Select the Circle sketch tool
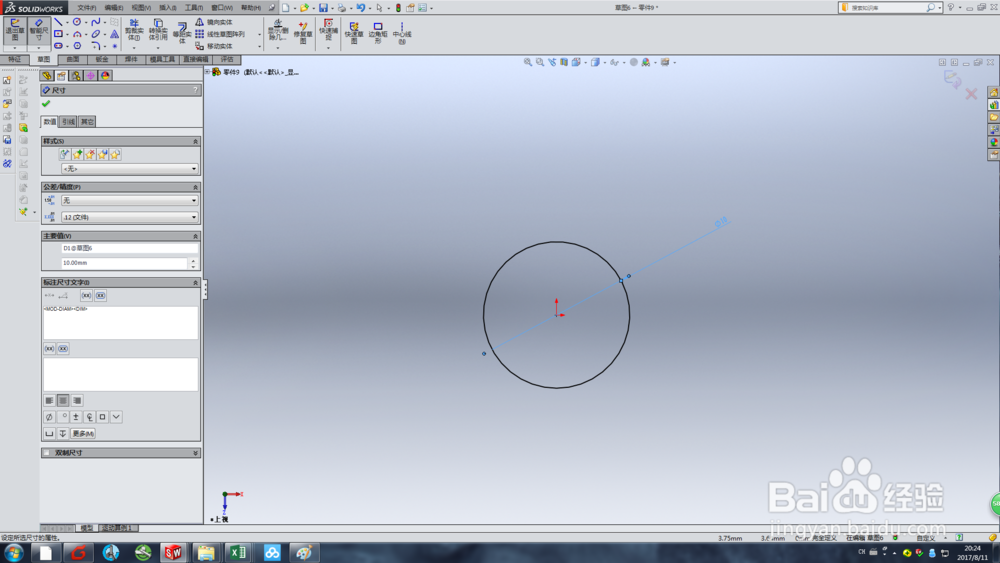This screenshot has height=563, width=1000. 77,22
